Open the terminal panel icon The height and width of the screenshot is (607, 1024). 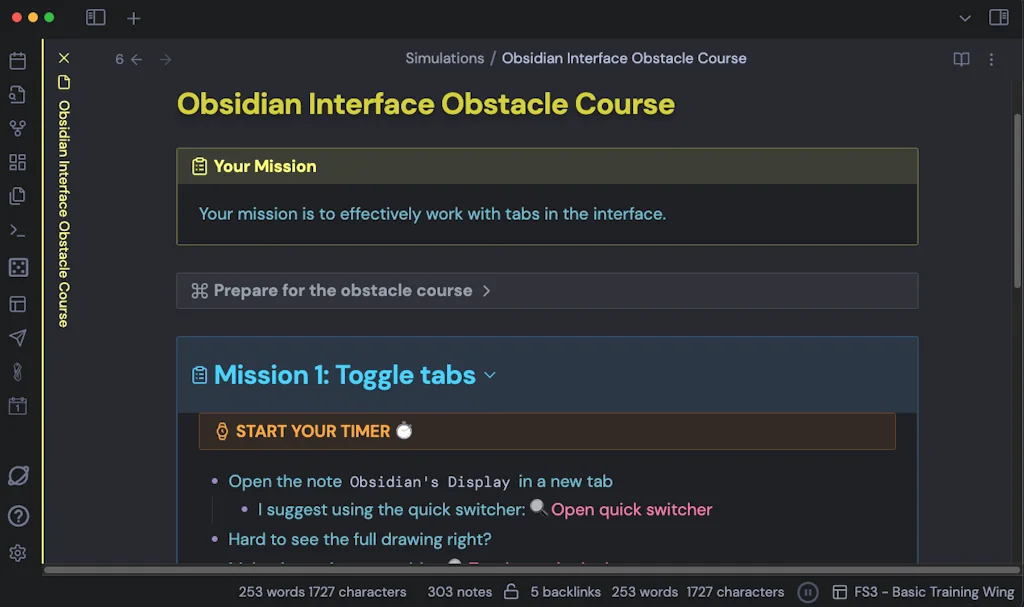pos(17,230)
